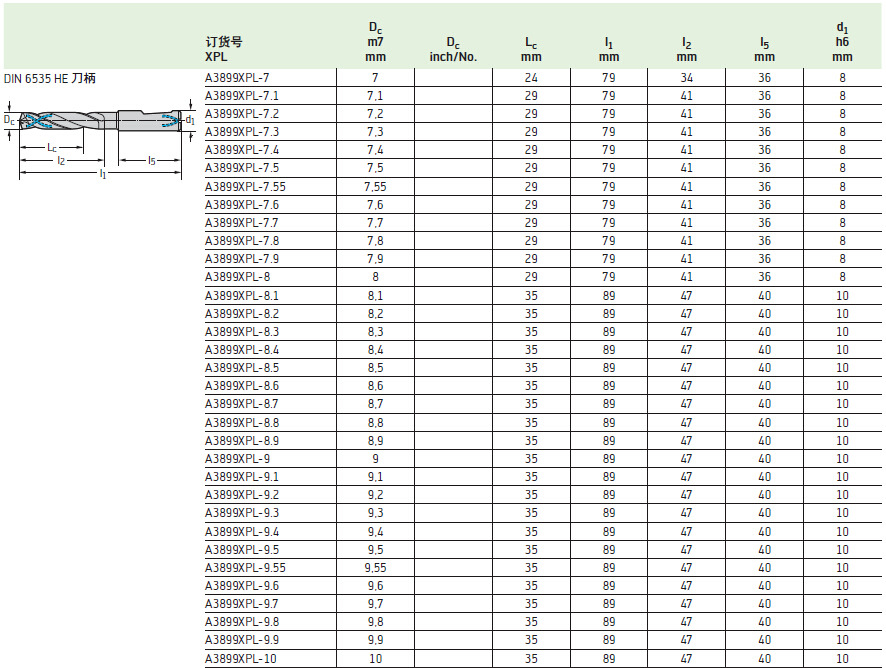Viewport: 886px width, 668px height.
Task: Select order number A3899XPL-7.6
Action: coord(241,205)
